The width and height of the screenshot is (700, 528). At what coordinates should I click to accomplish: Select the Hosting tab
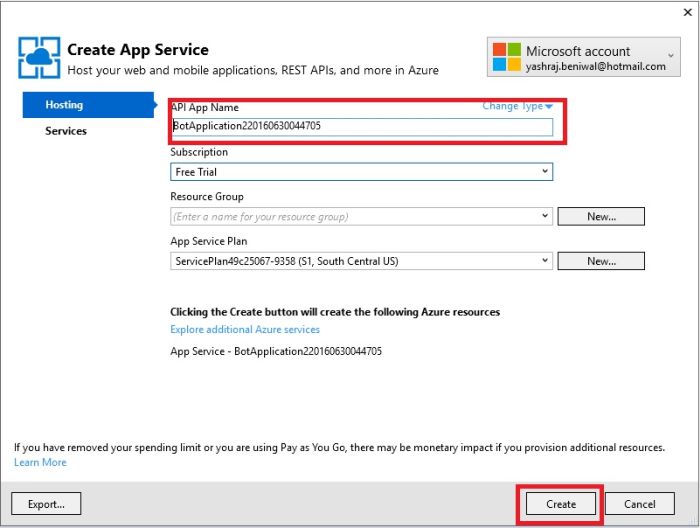[x=88, y=105]
